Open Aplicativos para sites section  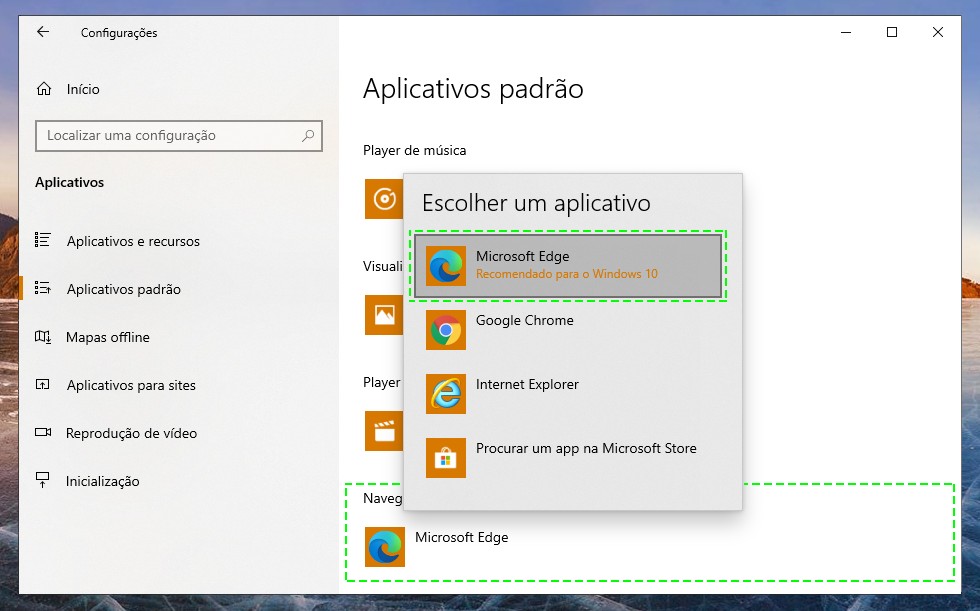[x=131, y=385]
